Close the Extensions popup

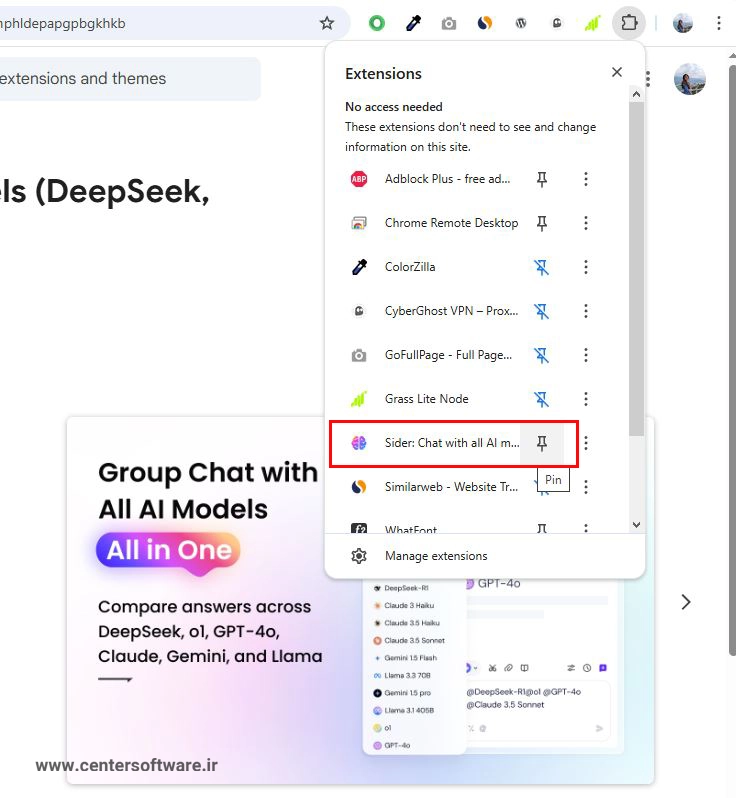click(617, 72)
